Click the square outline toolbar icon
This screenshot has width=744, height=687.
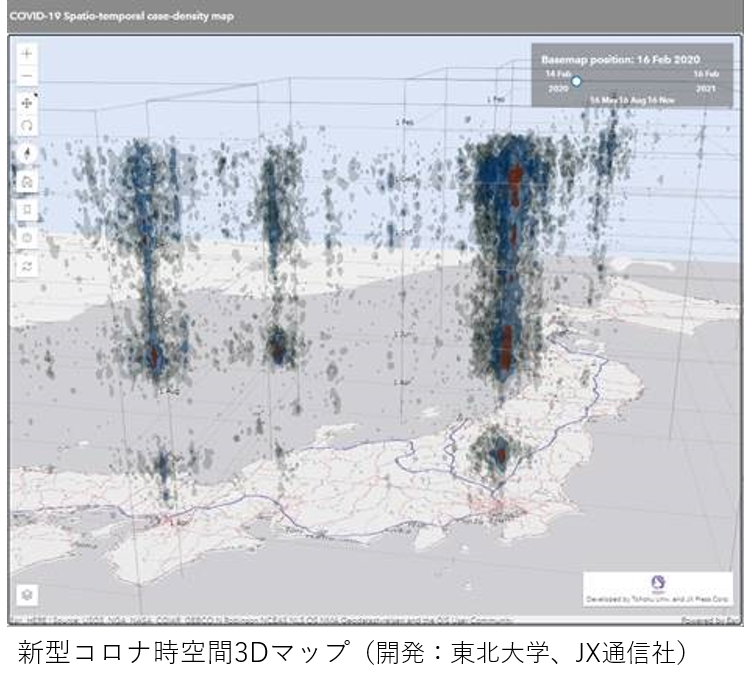(x=27, y=211)
